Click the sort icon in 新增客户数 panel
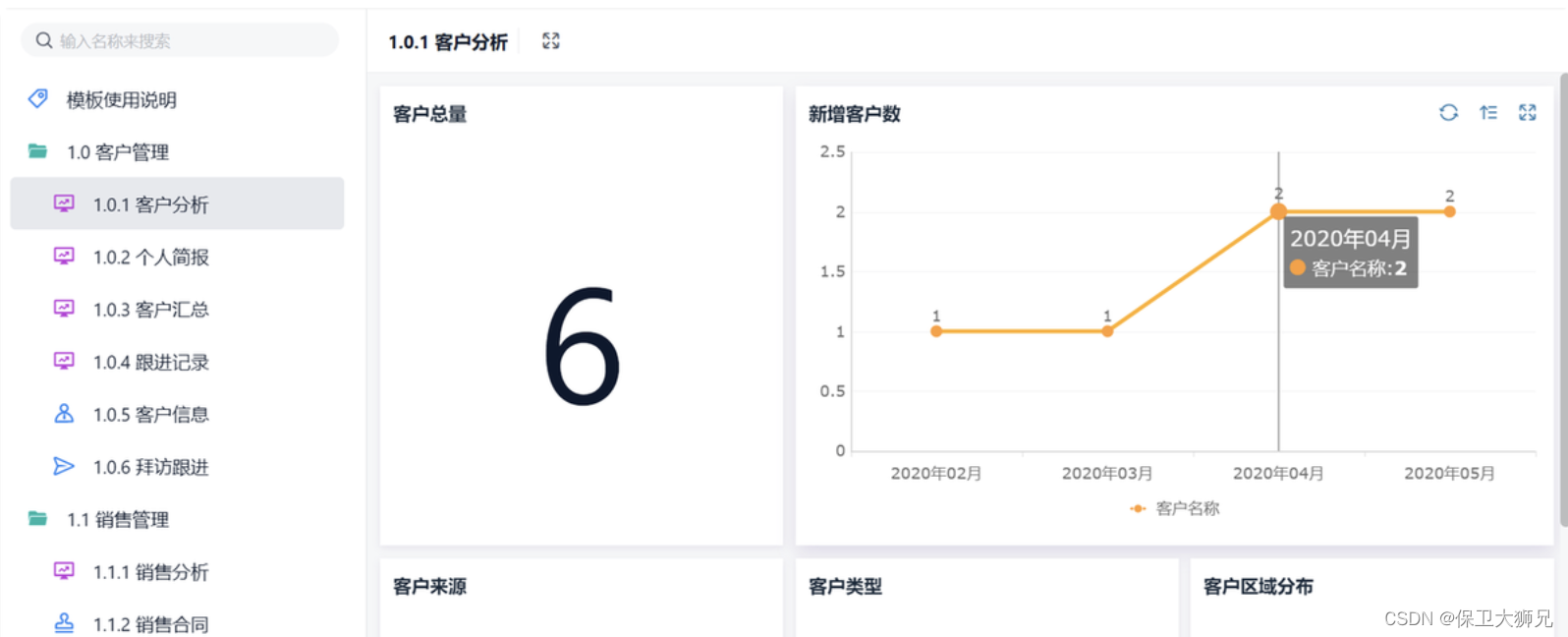The width and height of the screenshot is (1568, 637). [1488, 113]
